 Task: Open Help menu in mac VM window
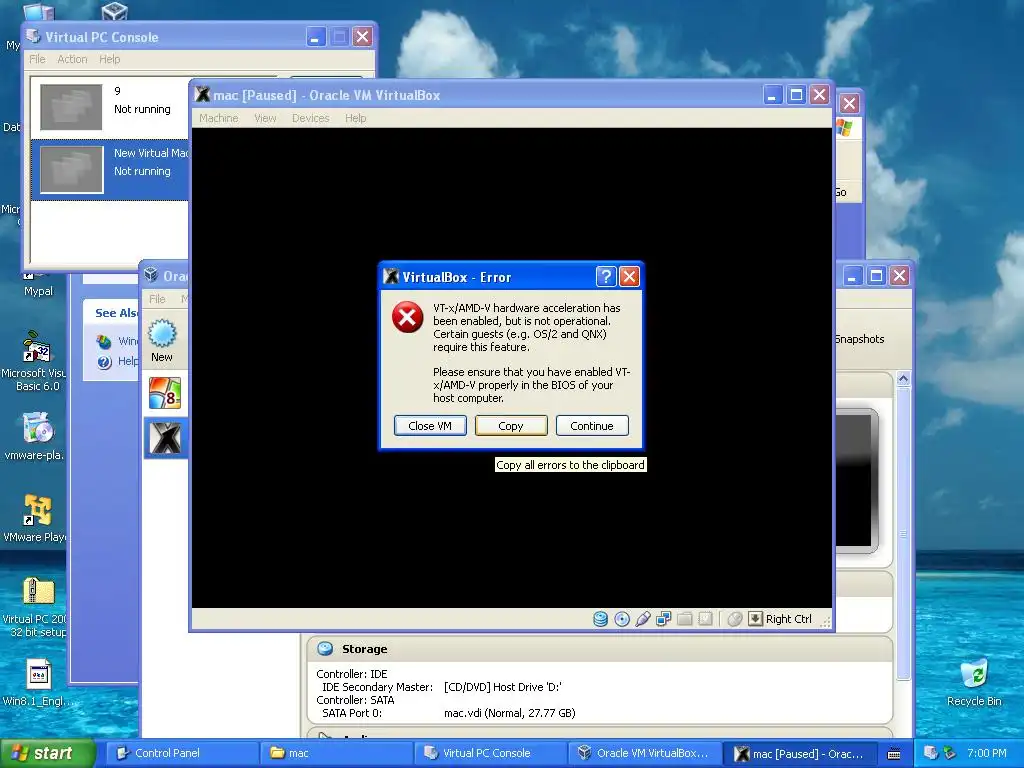tap(355, 118)
